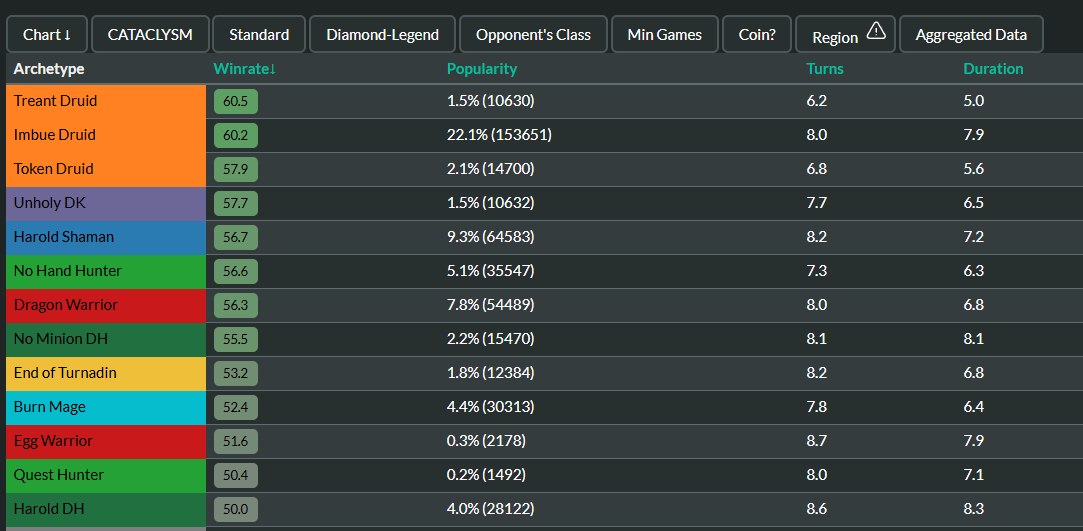
Task: Click the 56.7 winrate badge
Action: (x=236, y=238)
